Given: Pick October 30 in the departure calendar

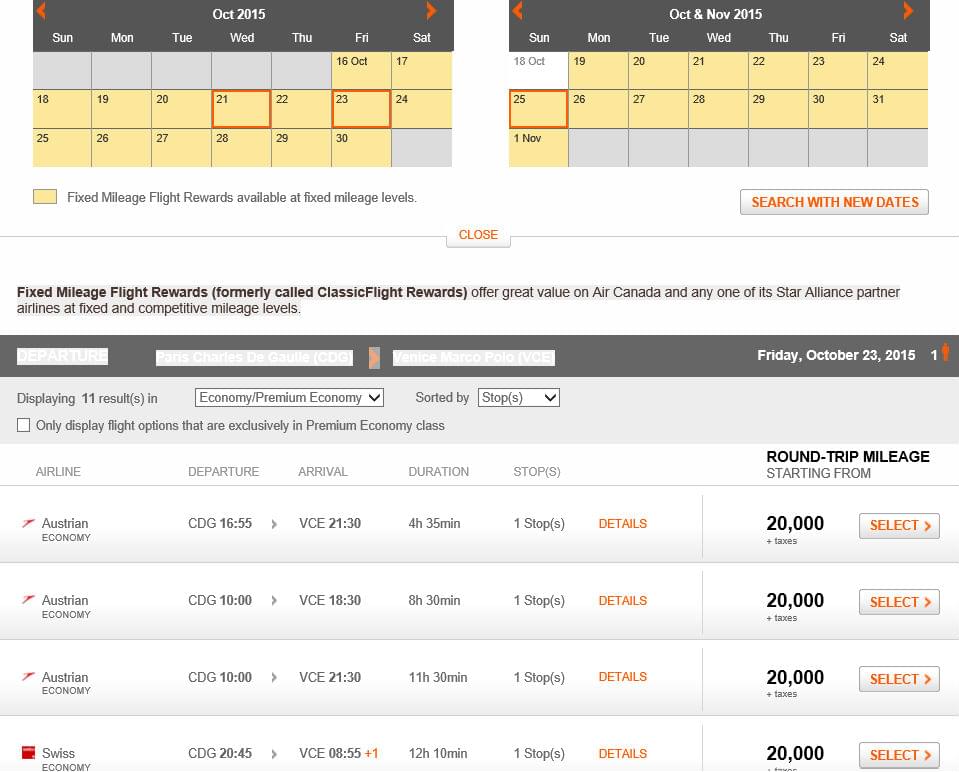Looking at the screenshot, I should (x=361, y=147).
